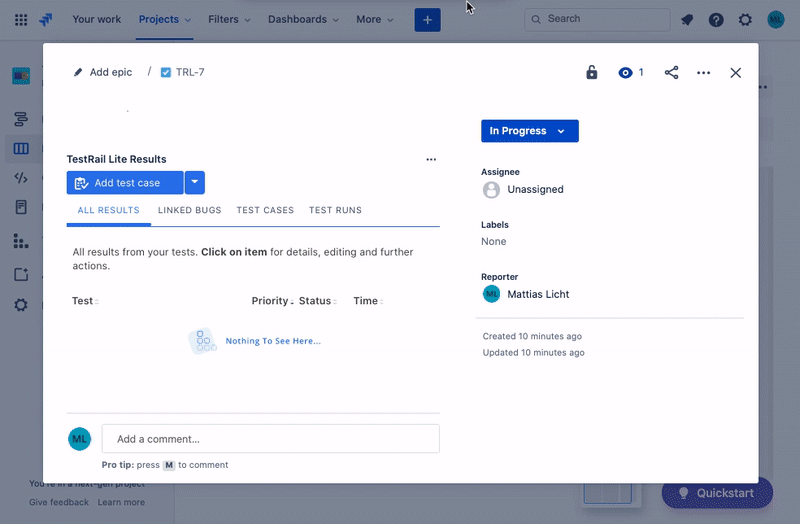The height and width of the screenshot is (524, 800).
Task: Open the Settings gear in top bar
Action: 745,20
